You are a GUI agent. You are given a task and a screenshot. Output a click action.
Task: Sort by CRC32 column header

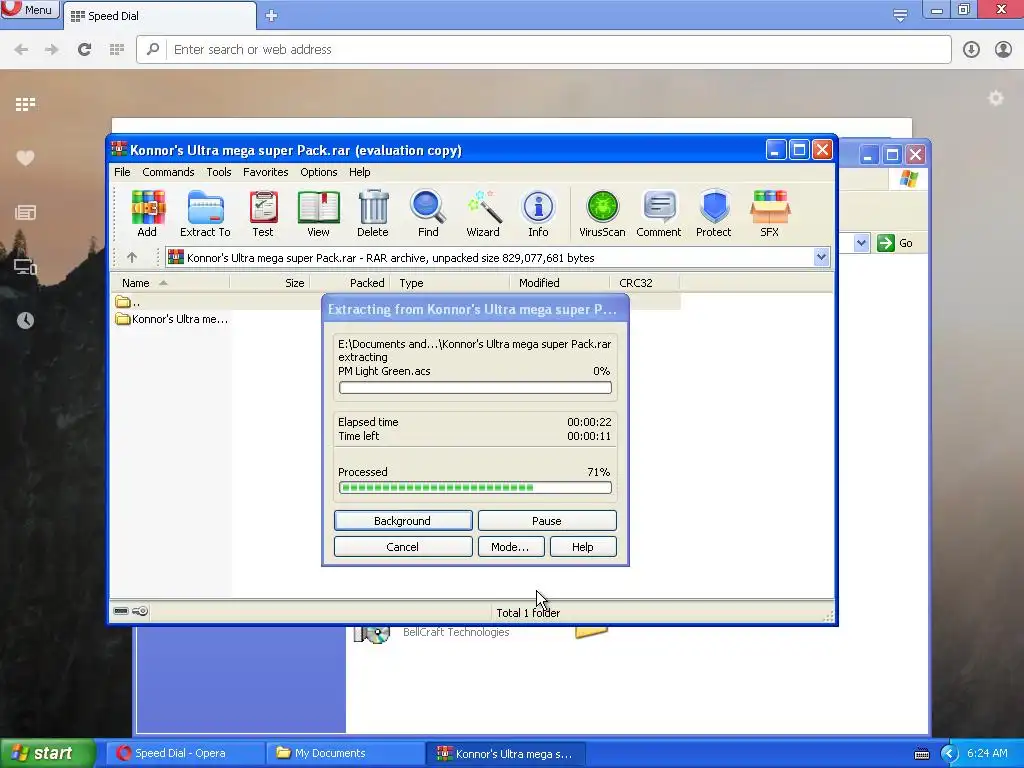pyautogui.click(x=645, y=283)
